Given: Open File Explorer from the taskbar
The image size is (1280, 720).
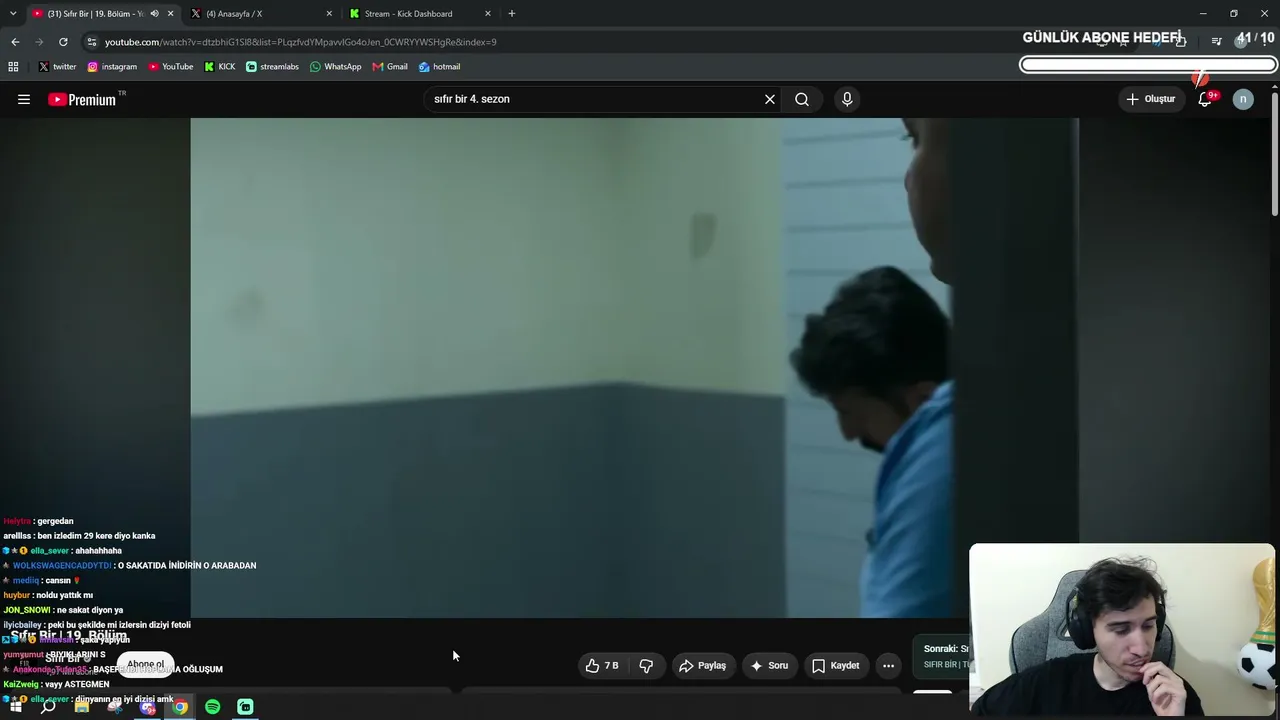Looking at the screenshot, I should click(x=82, y=707).
